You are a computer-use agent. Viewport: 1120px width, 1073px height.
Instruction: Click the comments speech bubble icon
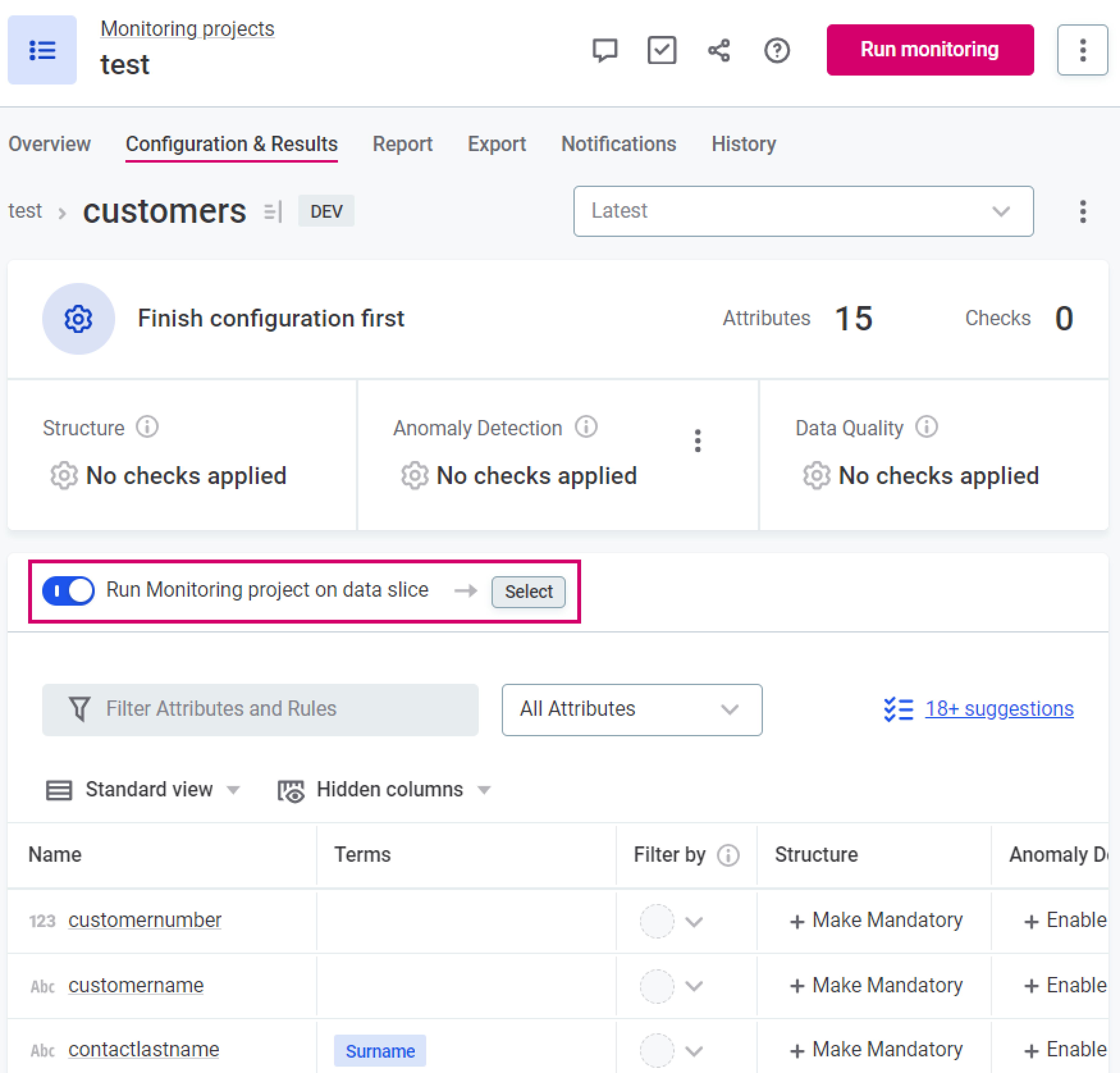click(604, 50)
